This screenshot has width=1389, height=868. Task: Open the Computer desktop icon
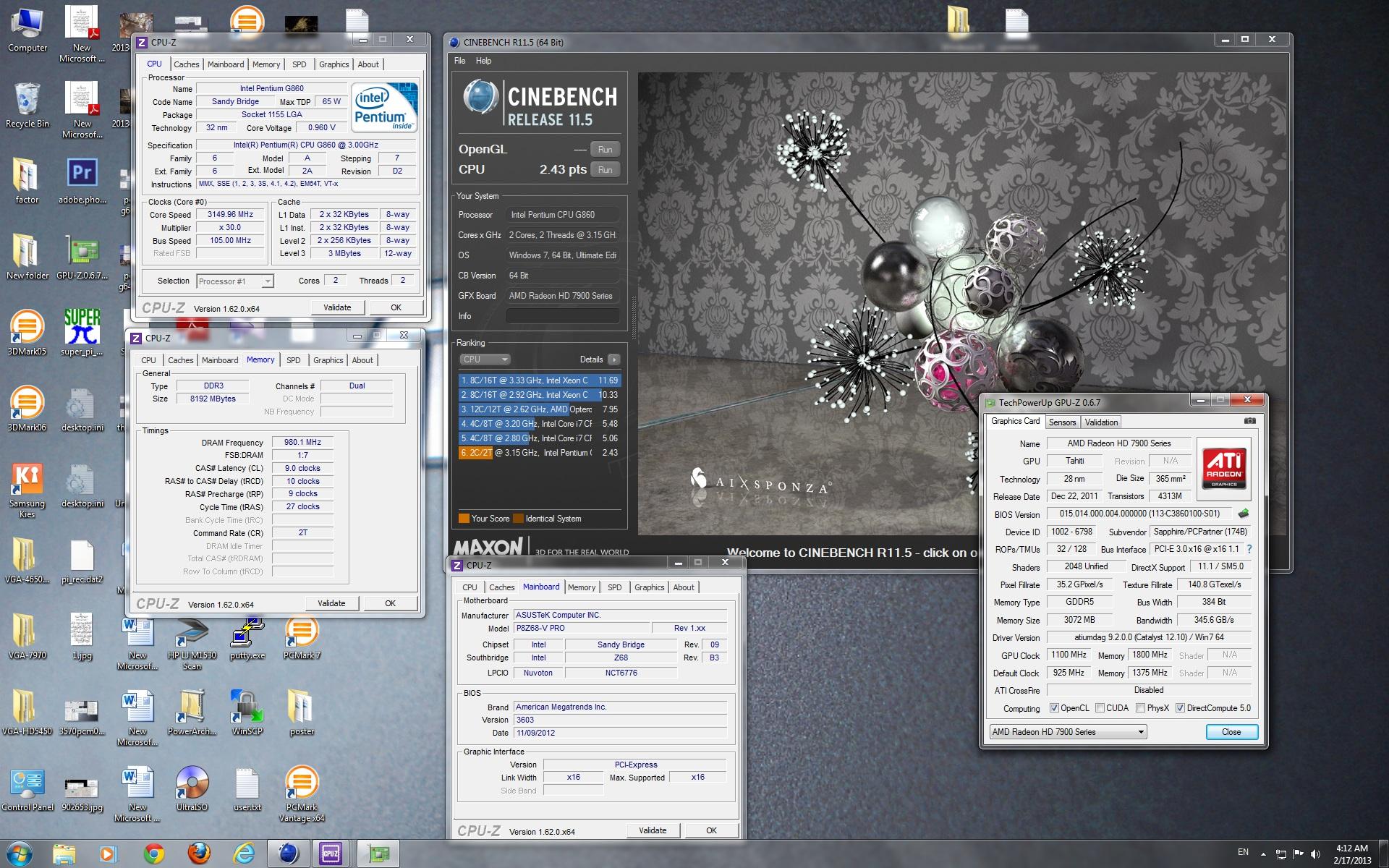point(27,29)
